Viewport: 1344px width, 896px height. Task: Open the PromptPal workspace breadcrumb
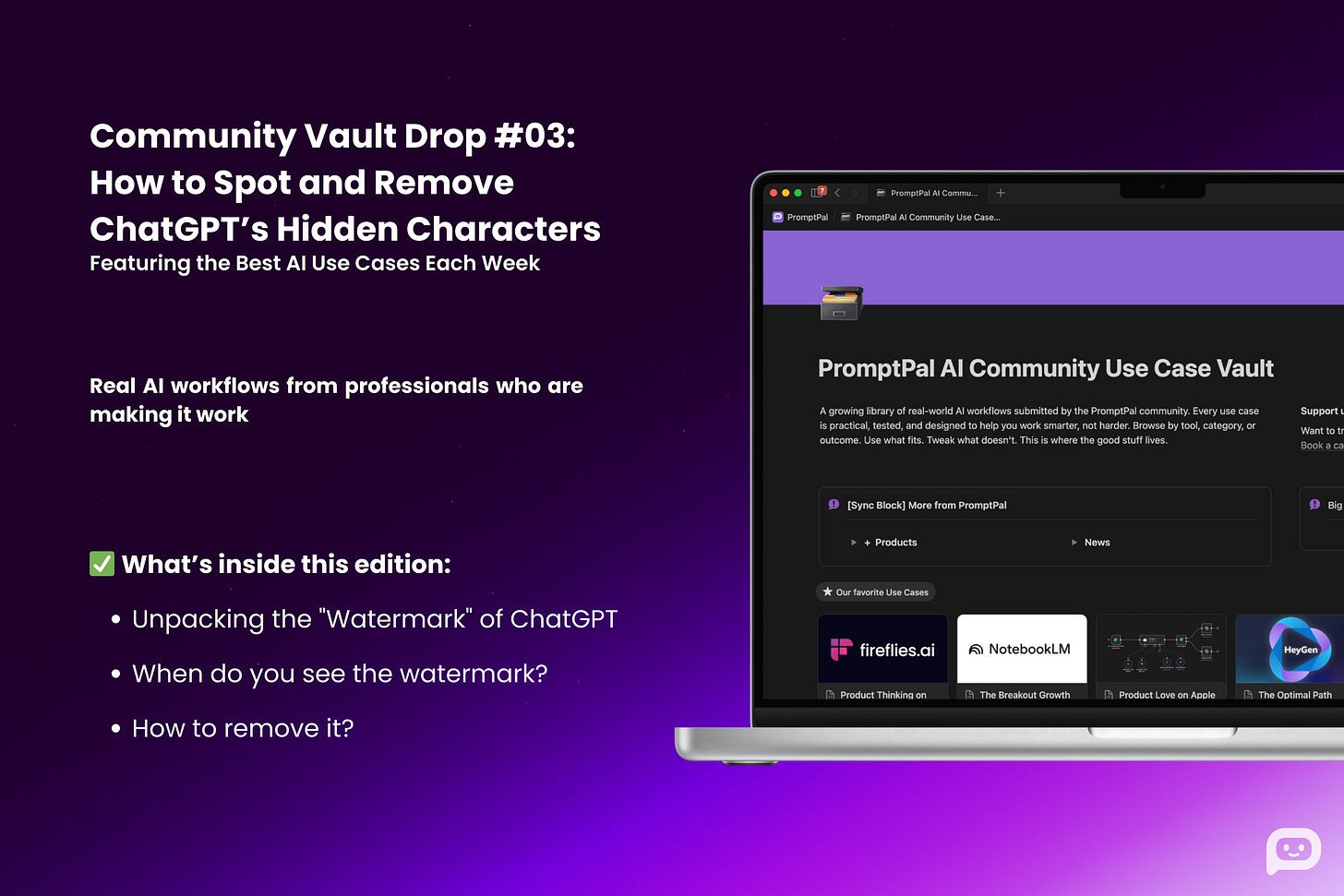tap(800, 217)
